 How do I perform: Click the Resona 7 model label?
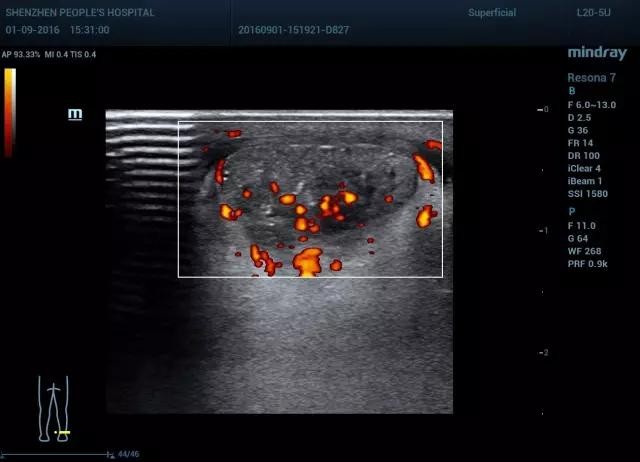click(591, 77)
